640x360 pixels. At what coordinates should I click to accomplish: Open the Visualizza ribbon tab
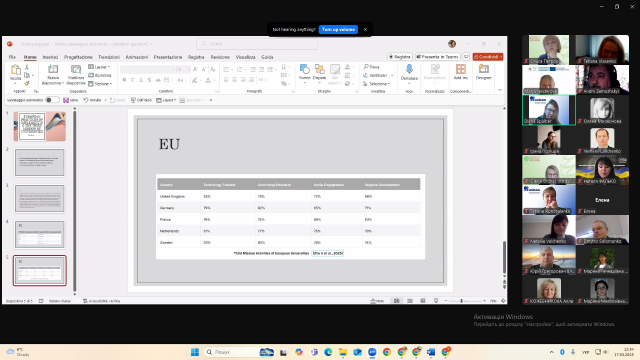coord(245,57)
